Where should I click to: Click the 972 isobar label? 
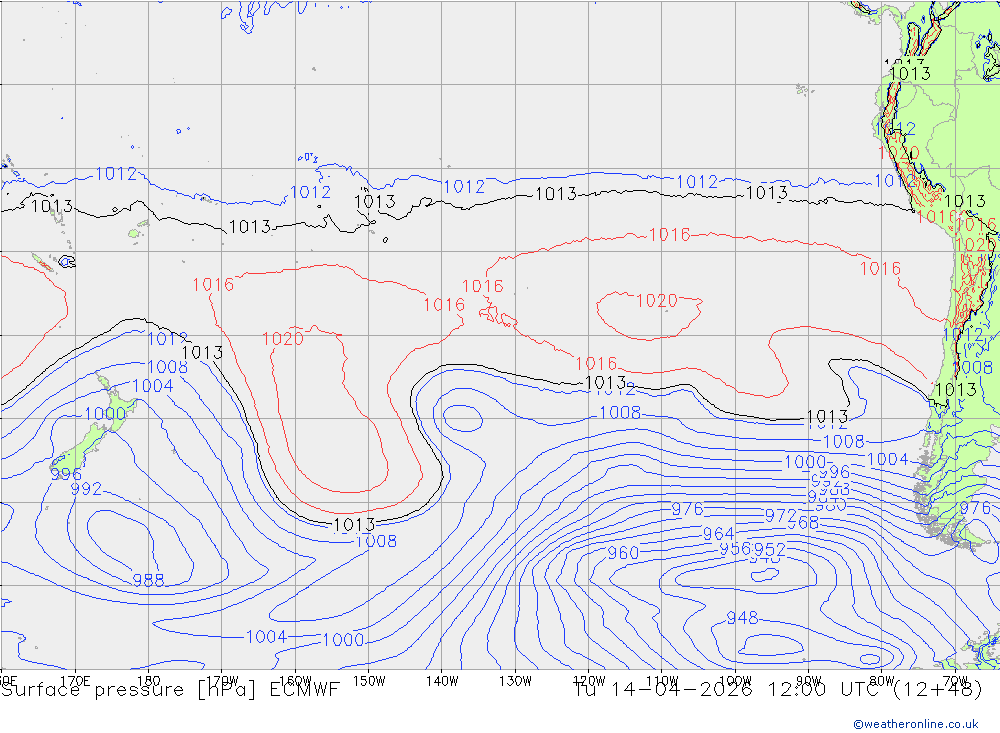(781, 515)
